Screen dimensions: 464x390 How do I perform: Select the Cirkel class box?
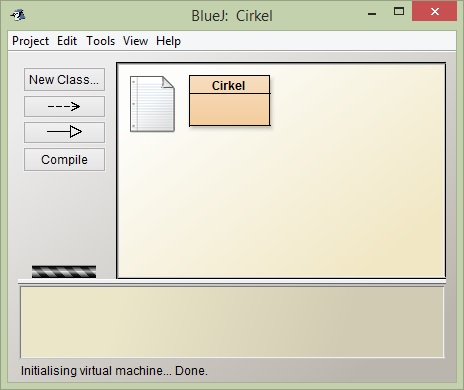click(230, 101)
